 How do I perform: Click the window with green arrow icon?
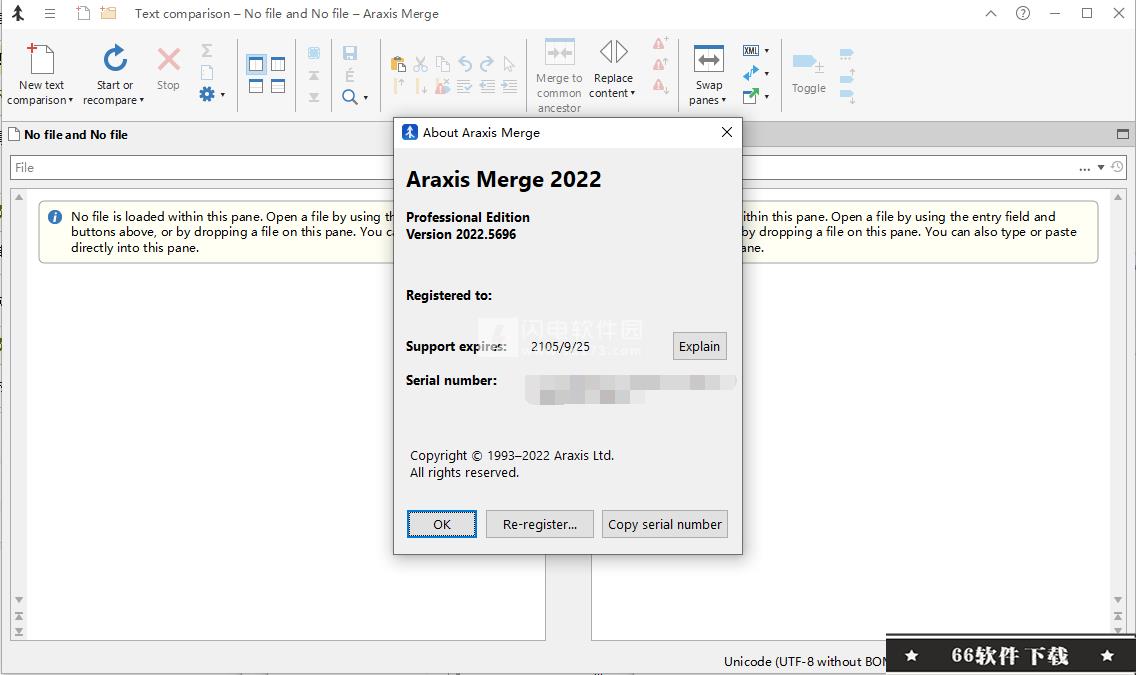coord(751,96)
